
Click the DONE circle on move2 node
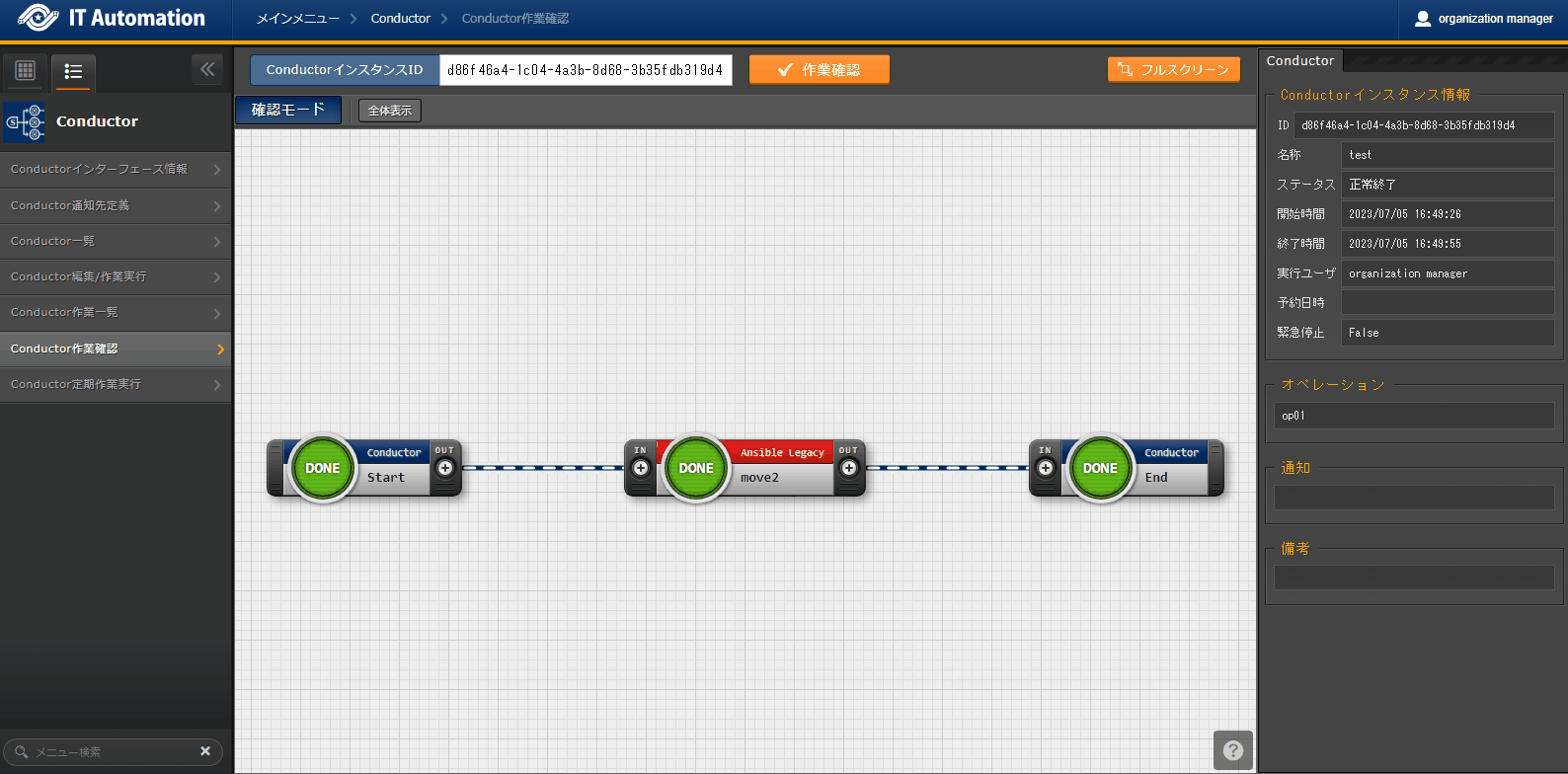pyautogui.click(x=696, y=468)
